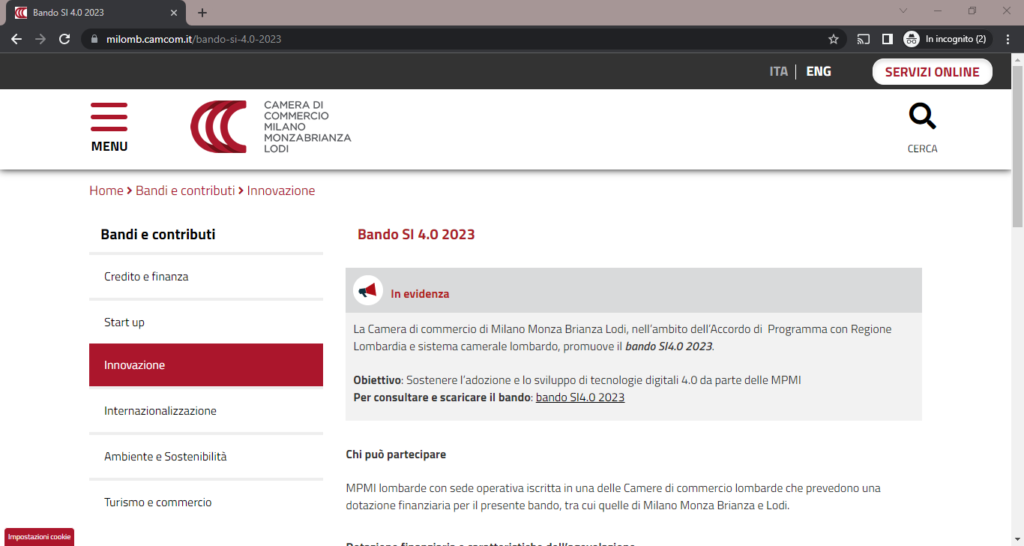This screenshot has width=1024, height=546.
Task: Click the Chi può partecipare heading
Action: pyautogui.click(x=396, y=455)
